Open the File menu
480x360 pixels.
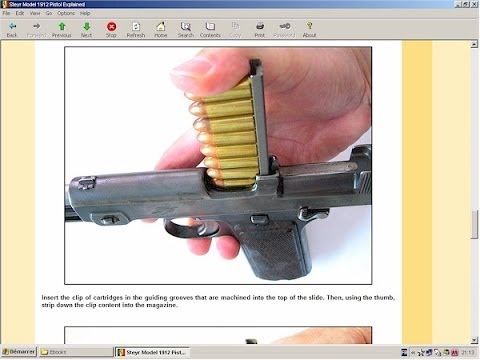coord(6,13)
